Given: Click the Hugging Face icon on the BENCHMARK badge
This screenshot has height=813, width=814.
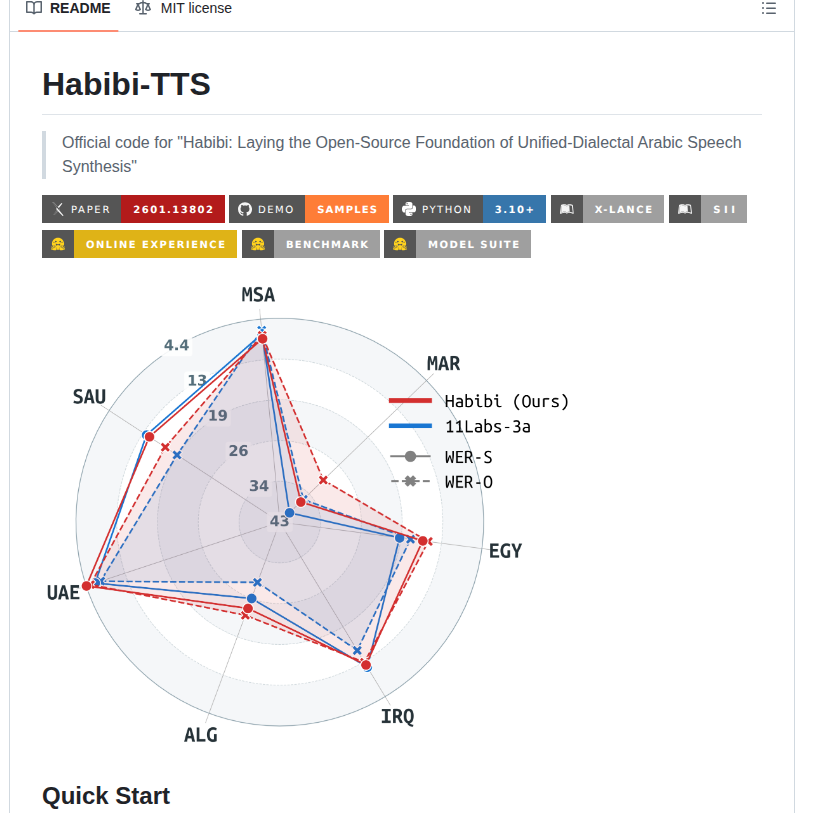Looking at the screenshot, I should (257, 243).
